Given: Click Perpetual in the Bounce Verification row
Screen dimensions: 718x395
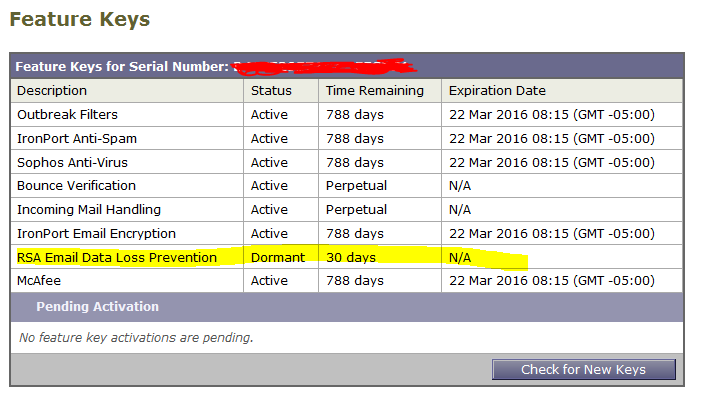Looking at the screenshot, I should pyautogui.click(x=356, y=186).
